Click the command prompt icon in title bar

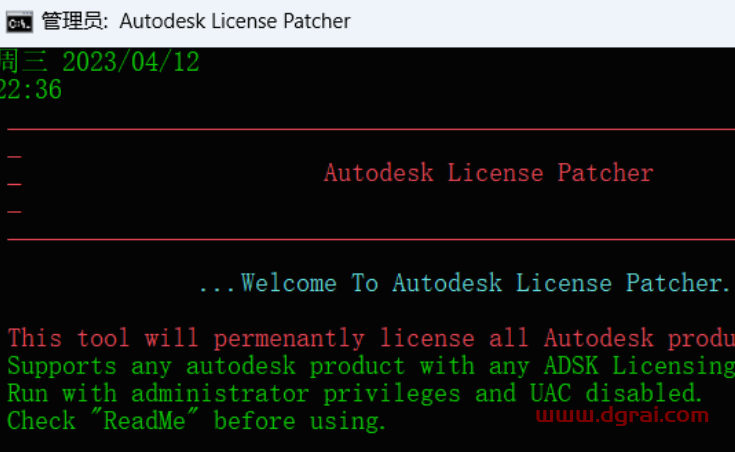point(19,21)
